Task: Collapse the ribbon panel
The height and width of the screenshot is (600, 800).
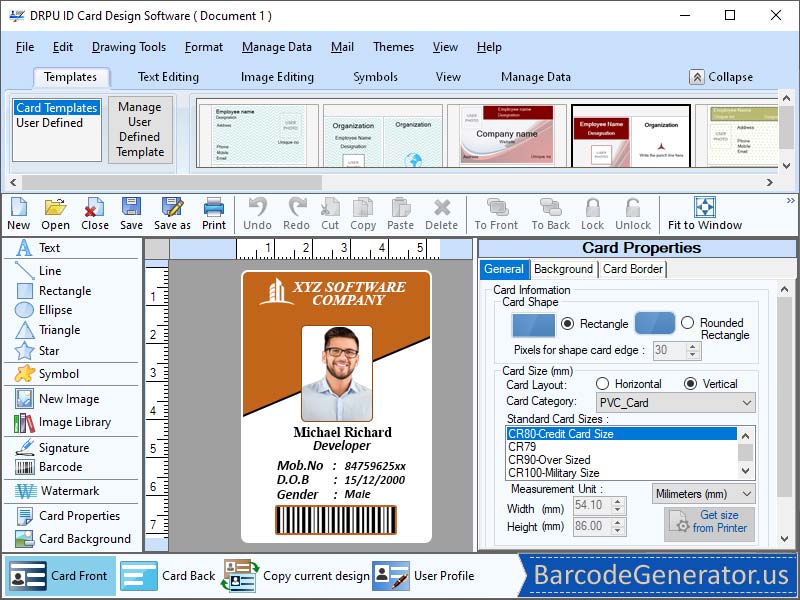Action: point(725,76)
